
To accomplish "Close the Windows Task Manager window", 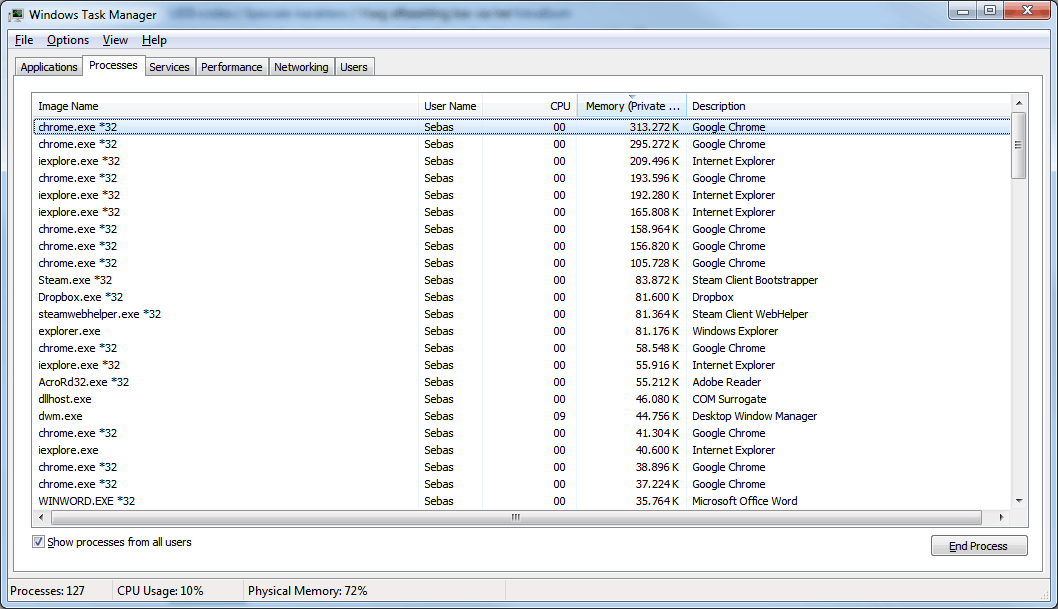I will pyautogui.click(x=1027, y=10).
